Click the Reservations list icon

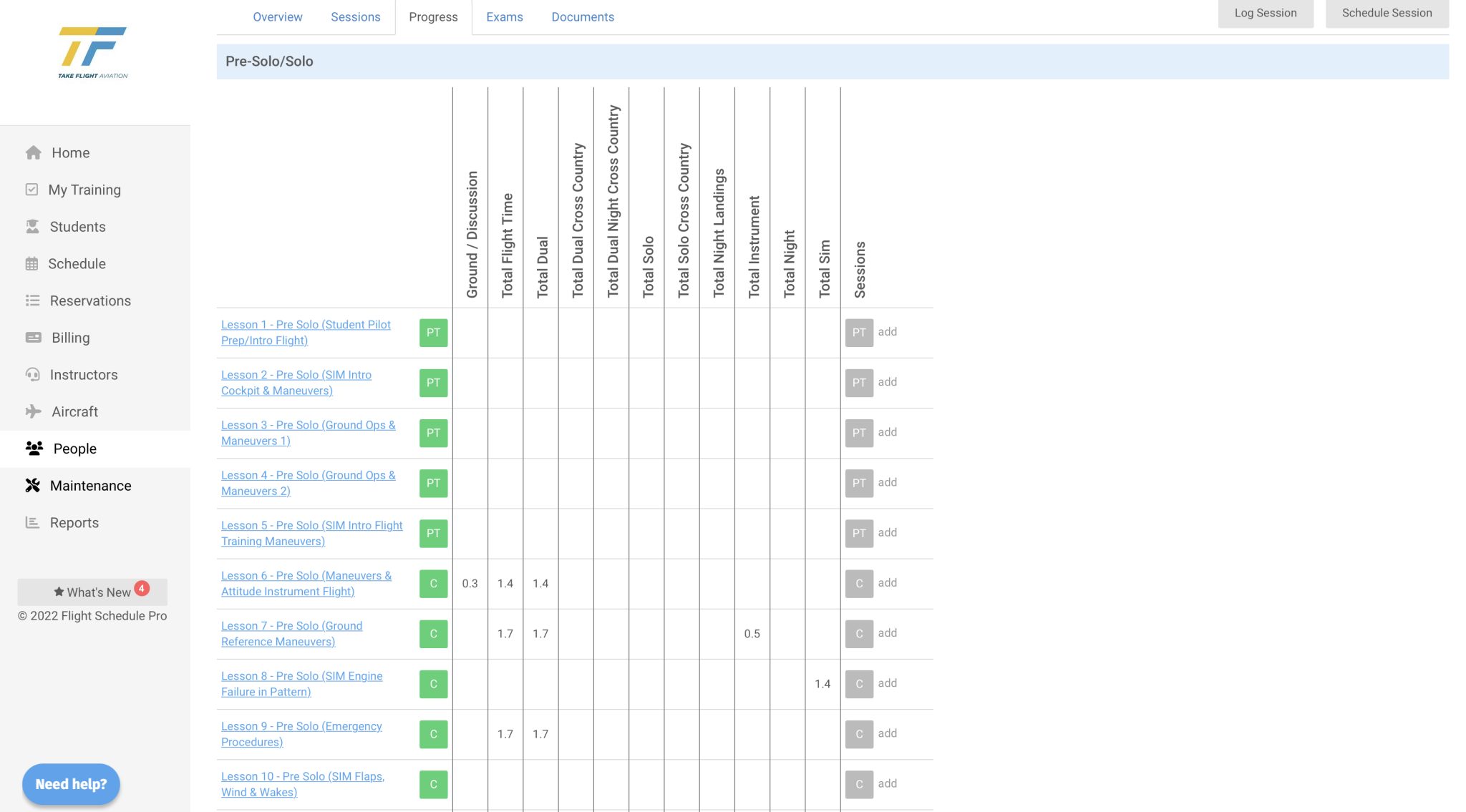point(32,300)
